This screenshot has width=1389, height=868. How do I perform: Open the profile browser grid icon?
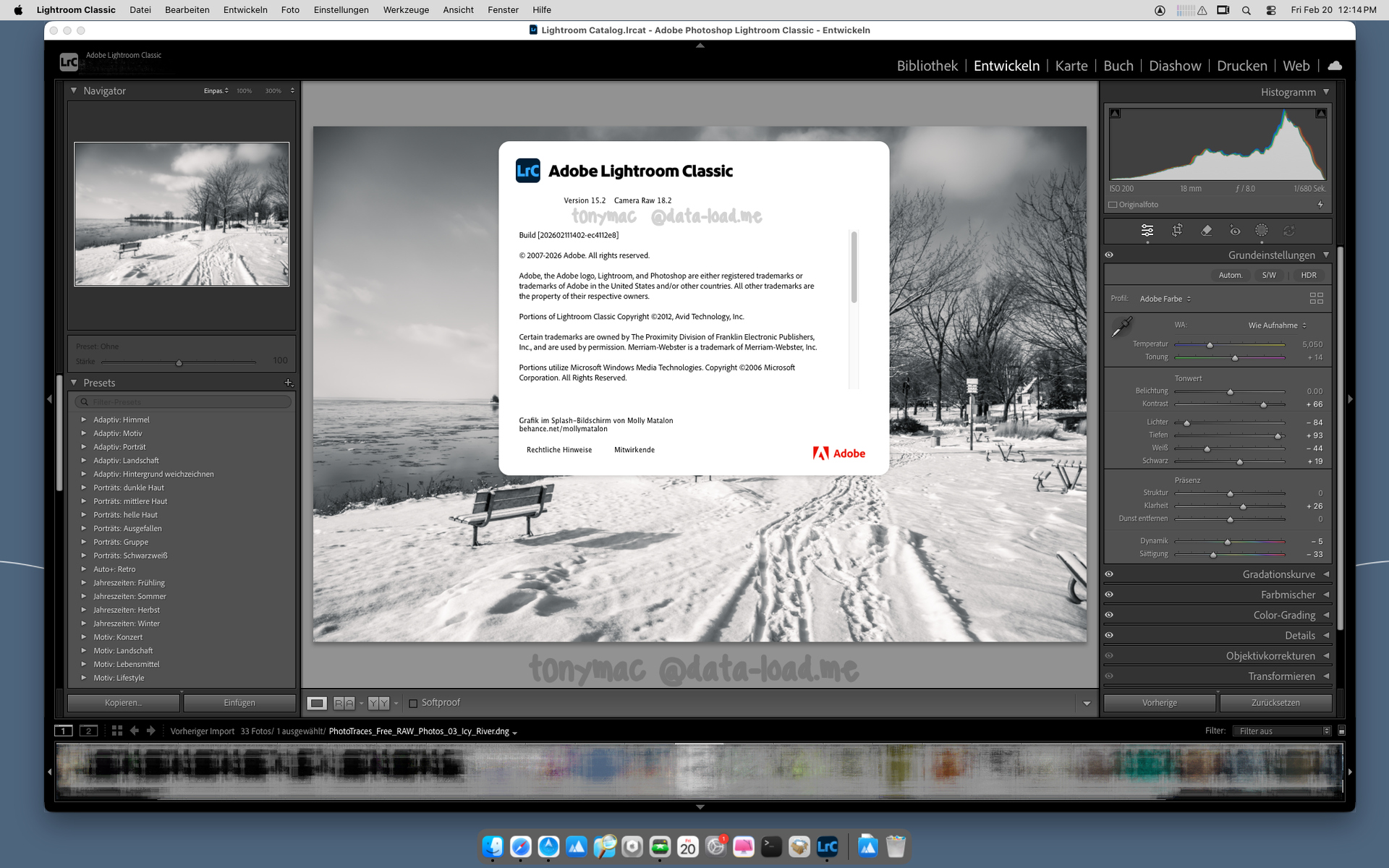pyautogui.click(x=1316, y=298)
